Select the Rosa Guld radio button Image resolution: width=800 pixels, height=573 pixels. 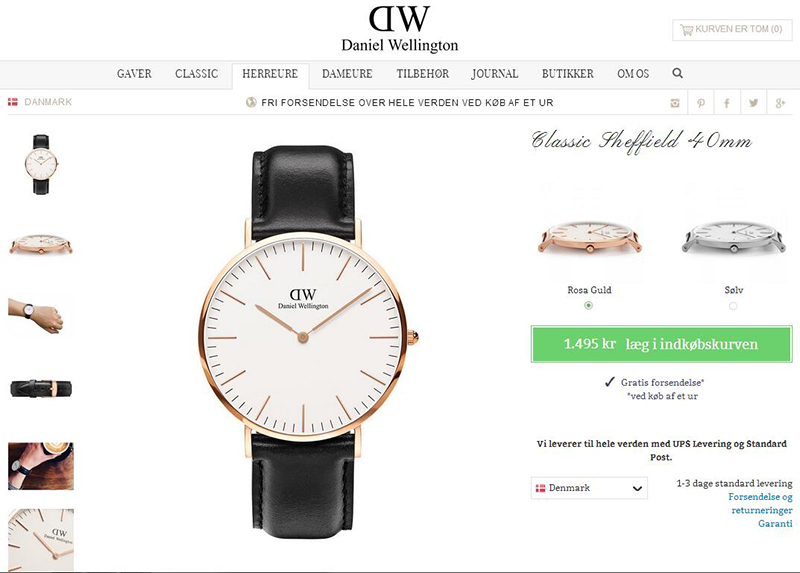point(588,305)
